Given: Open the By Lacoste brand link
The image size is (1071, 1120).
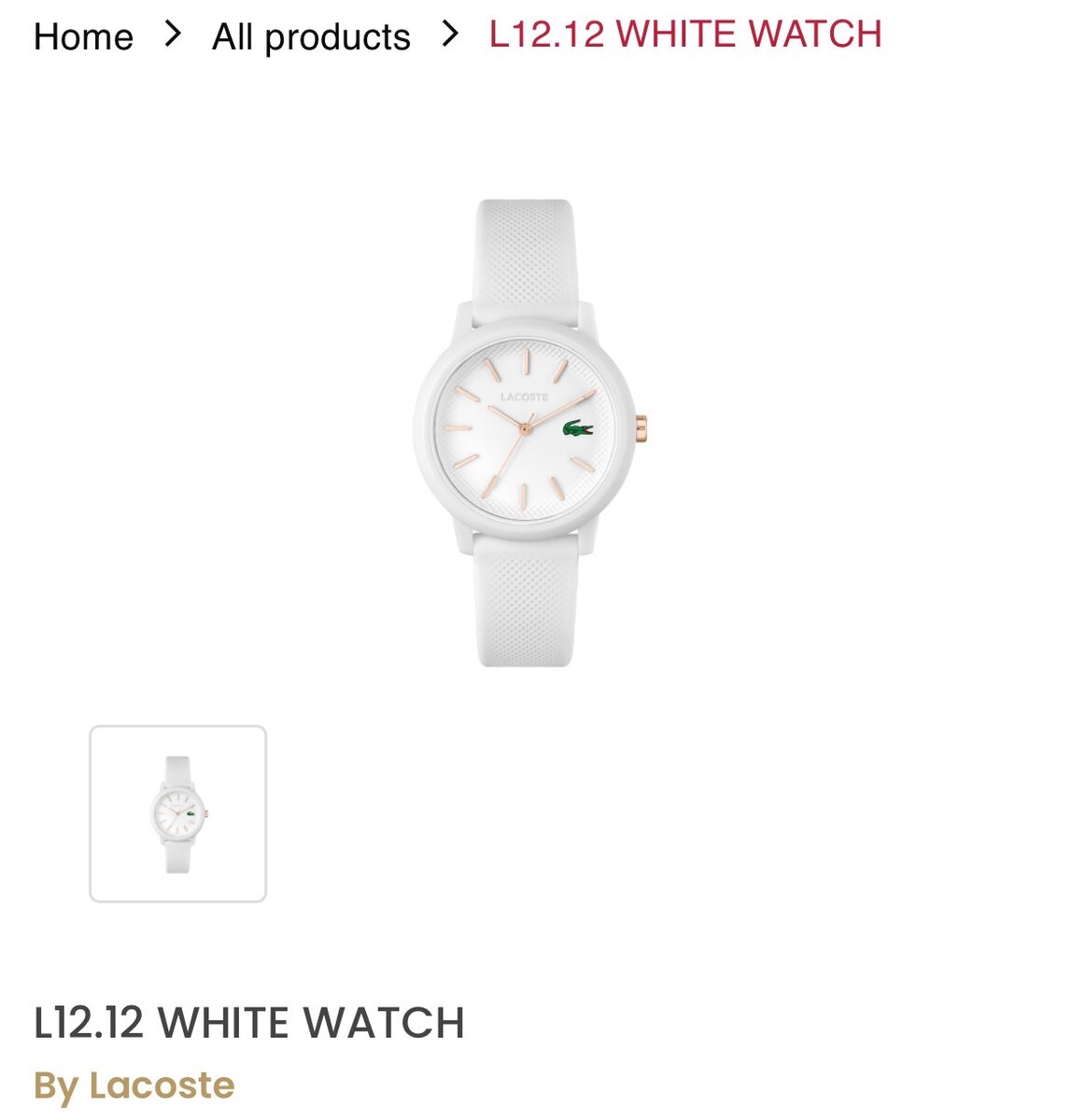Looking at the screenshot, I should 134,1085.
